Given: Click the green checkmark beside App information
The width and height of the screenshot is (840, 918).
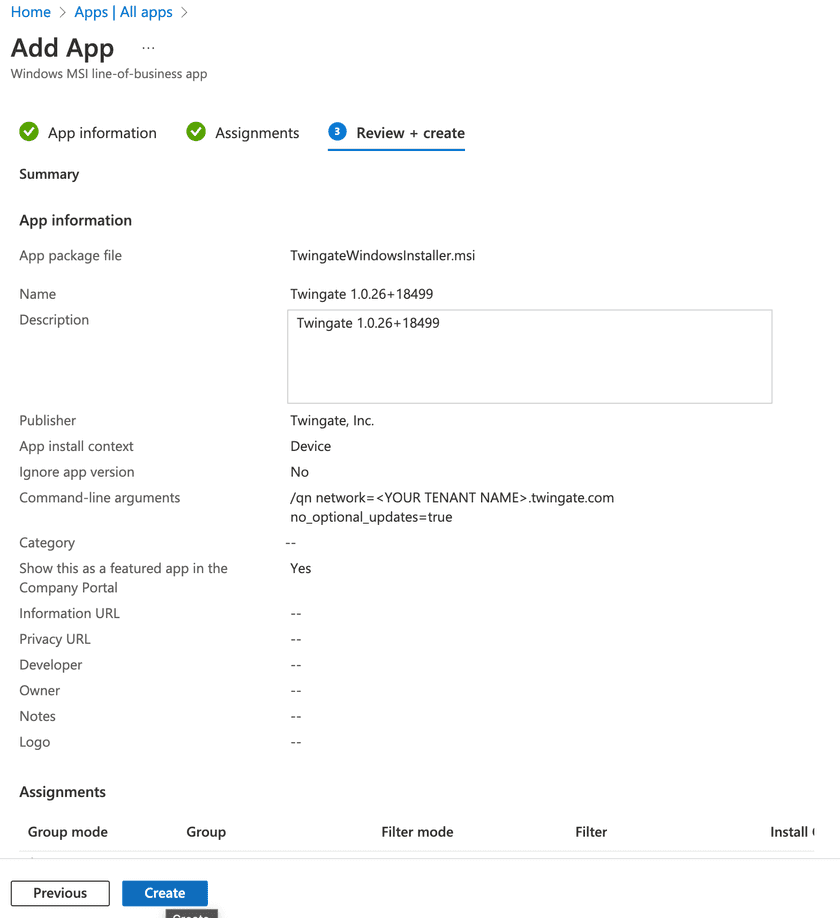Looking at the screenshot, I should click(29, 132).
